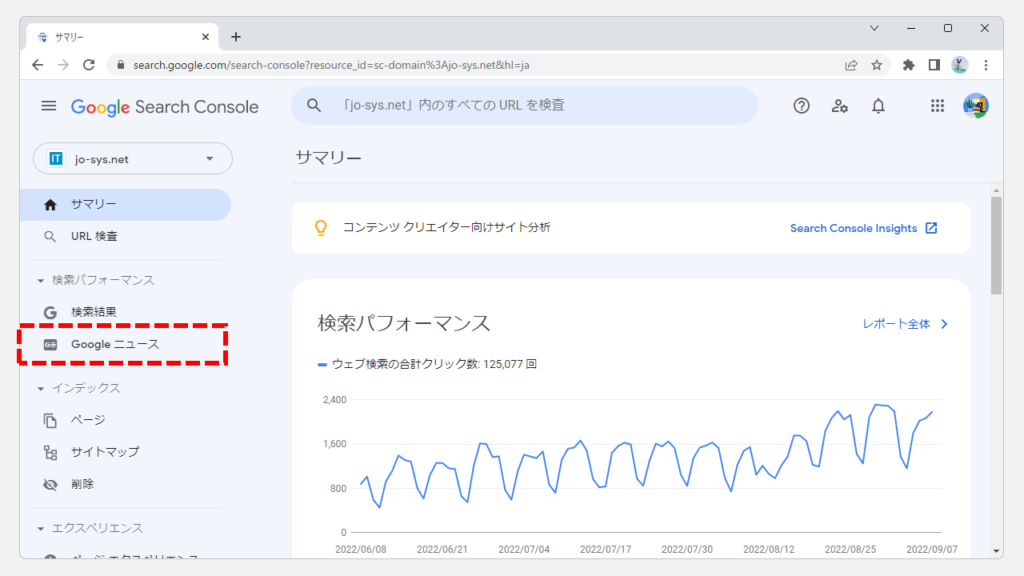Open the jo-sys.net property dropdown

(132, 158)
